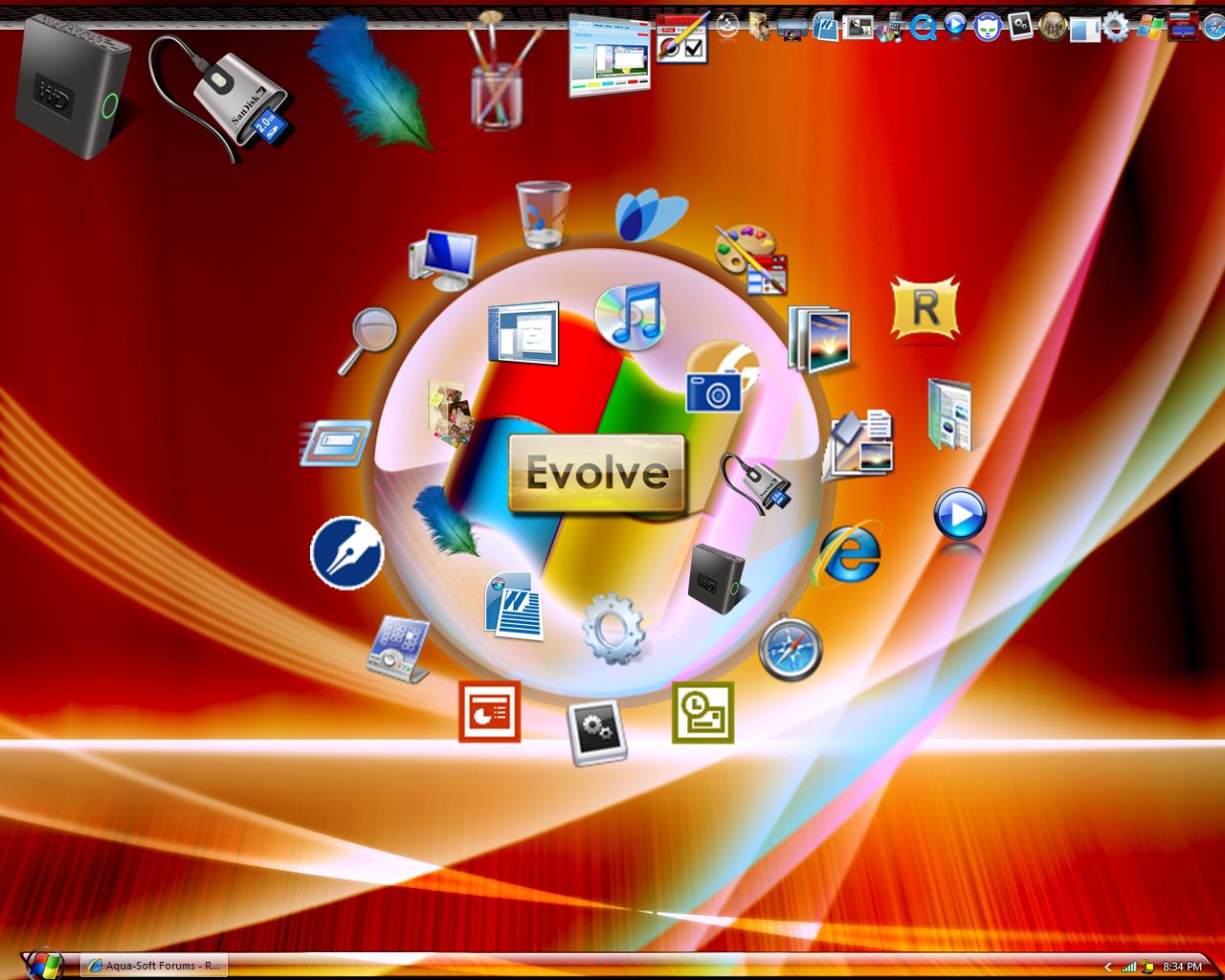The image size is (1225, 980).
Task: Open the documents and pictures icon on the ring
Action: (860, 442)
